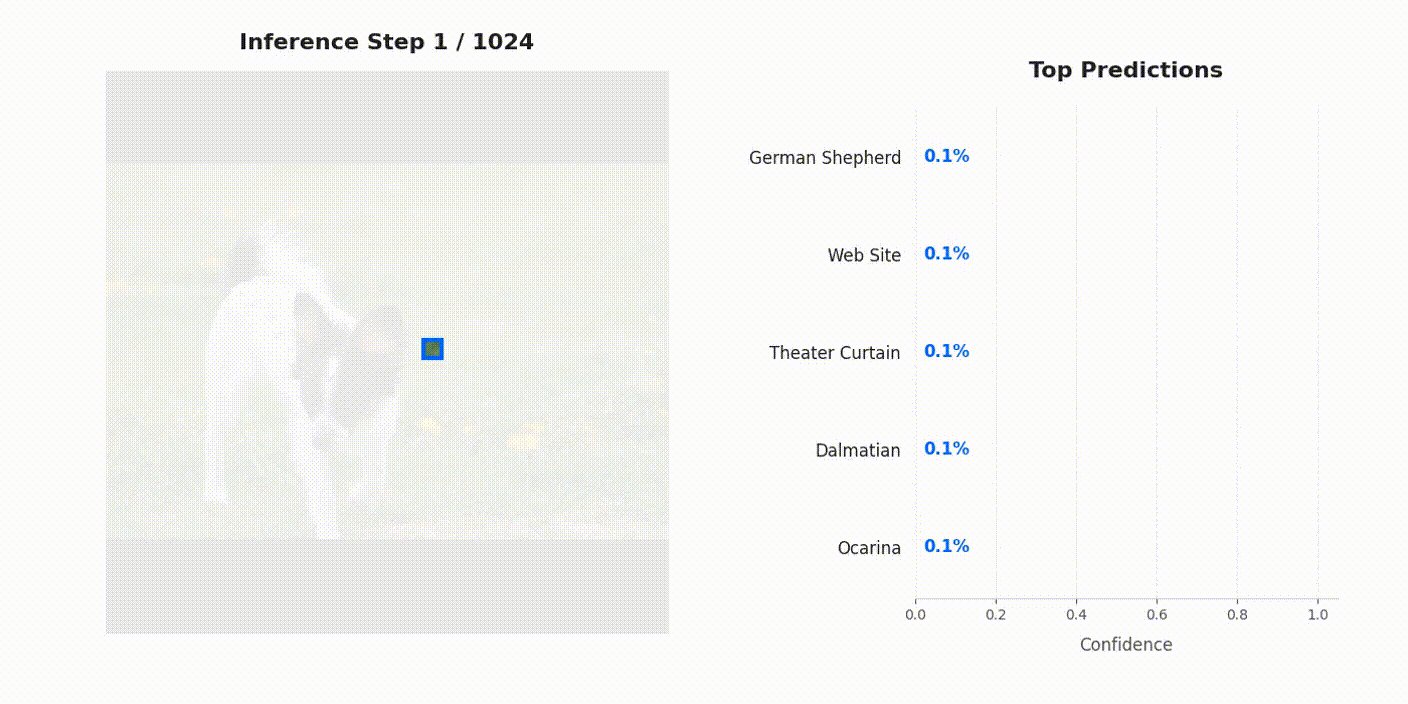Click the Ocarina prediction label
The image size is (1408, 704).
[x=869, y=548]
